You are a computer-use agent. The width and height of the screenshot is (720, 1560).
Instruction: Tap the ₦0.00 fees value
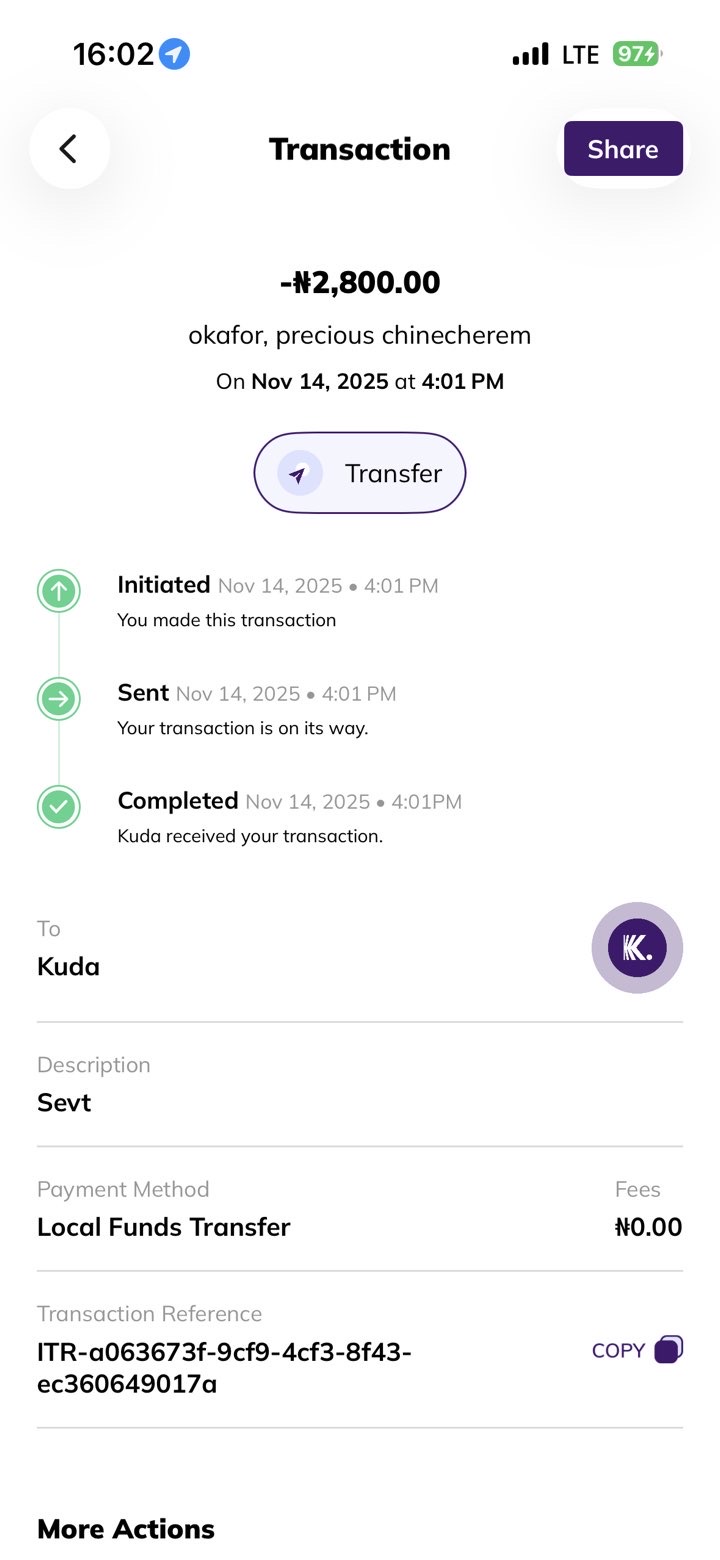tap(648, 1227)
